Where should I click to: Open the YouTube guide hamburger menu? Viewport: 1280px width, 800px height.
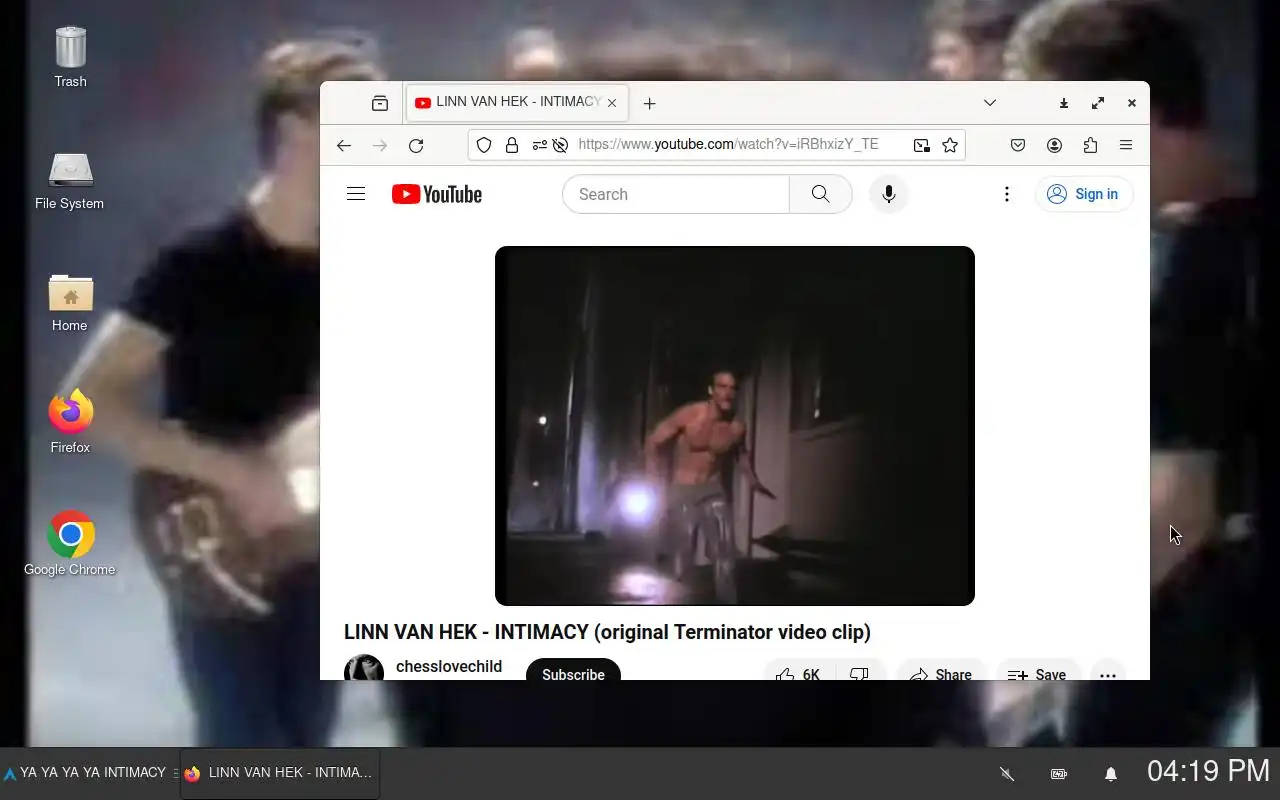pos(356,194)
